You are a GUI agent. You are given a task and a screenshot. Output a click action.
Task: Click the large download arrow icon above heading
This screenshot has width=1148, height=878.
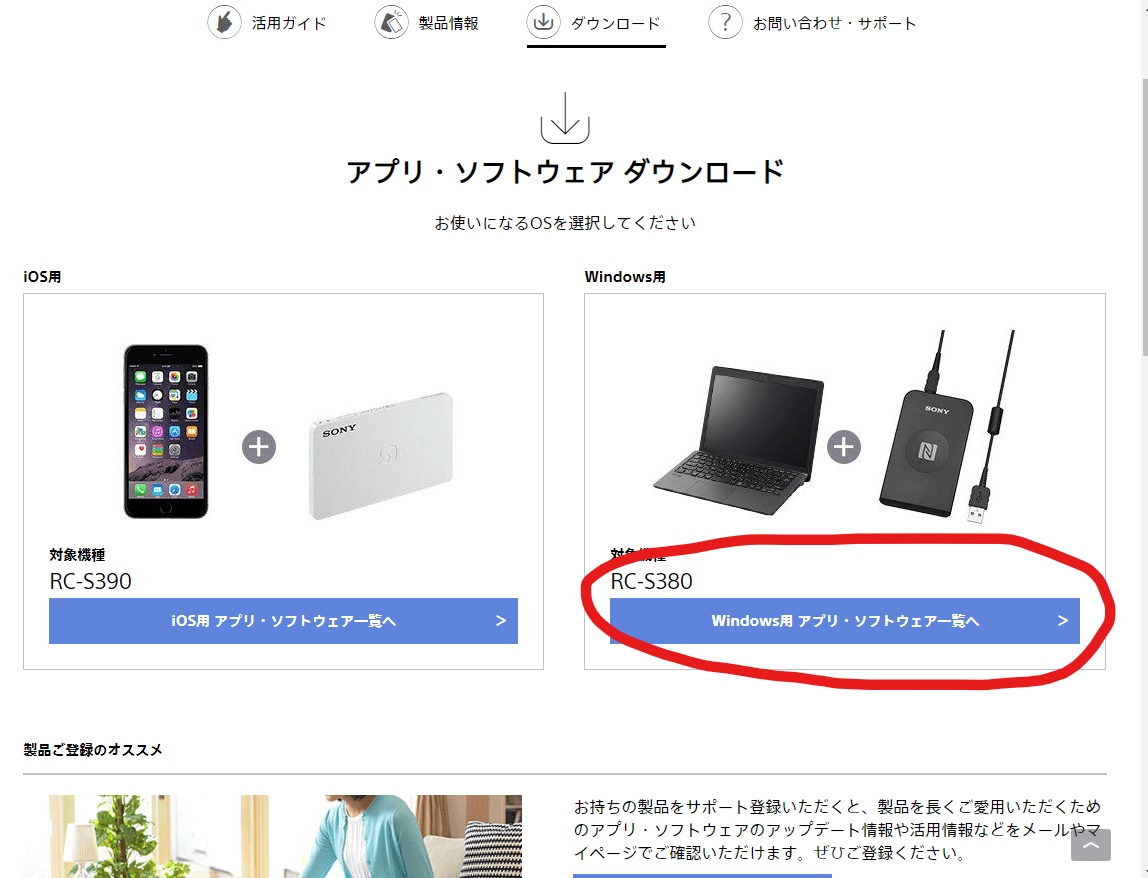click(x=565, y=118)
